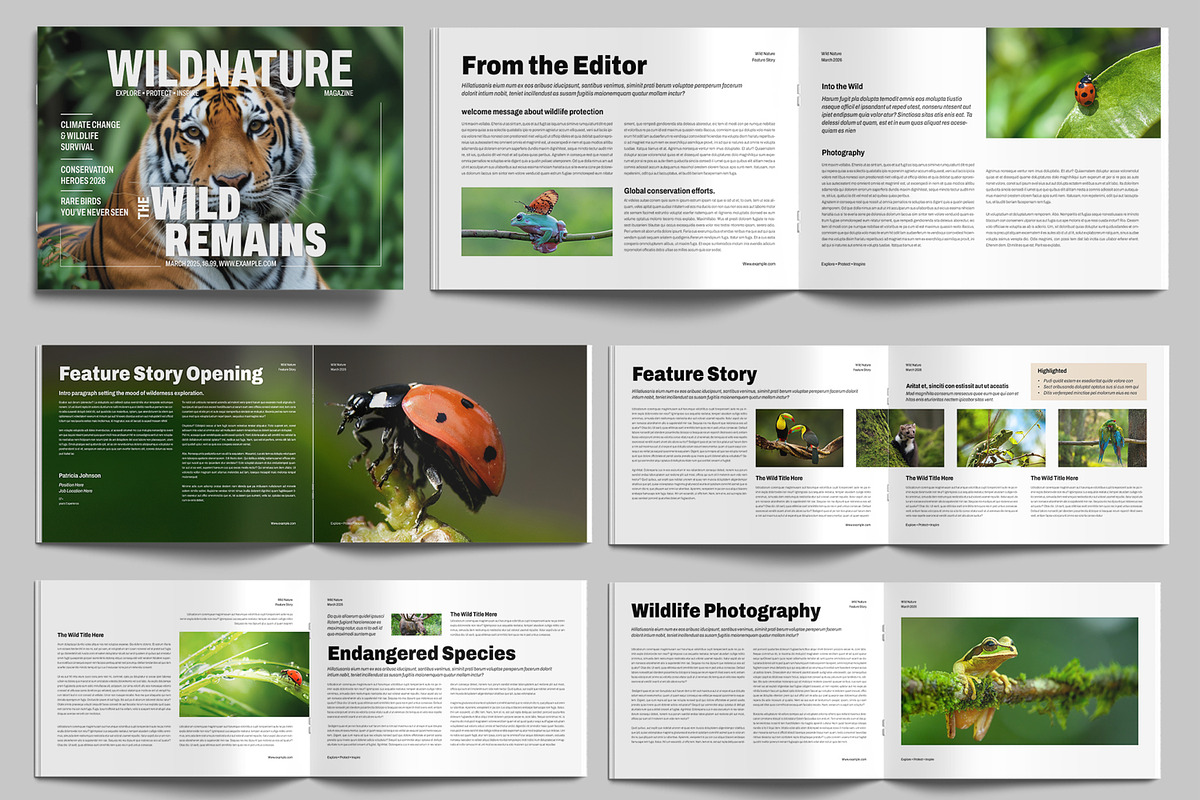Click the 'Global conservation efforts.' subheading
Viewport: 1200px width, 800px height.
672,189
